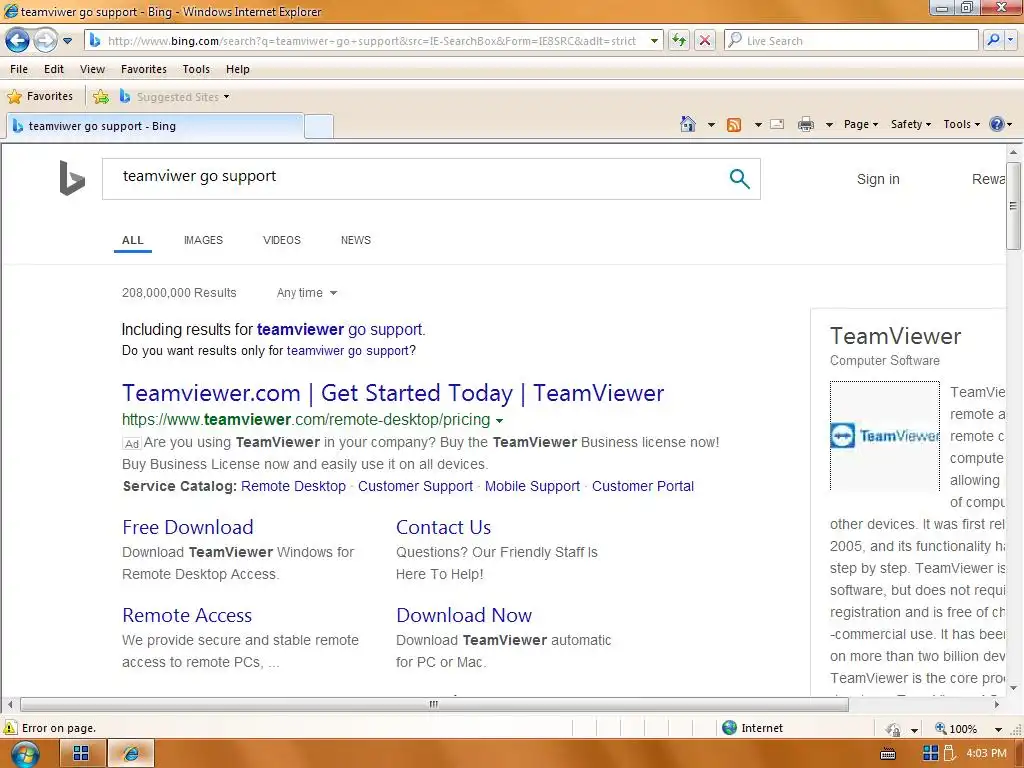Click the Home icon in command bar
The image size is (1024, 768).
pyautogui.click(x=688, y=124)
